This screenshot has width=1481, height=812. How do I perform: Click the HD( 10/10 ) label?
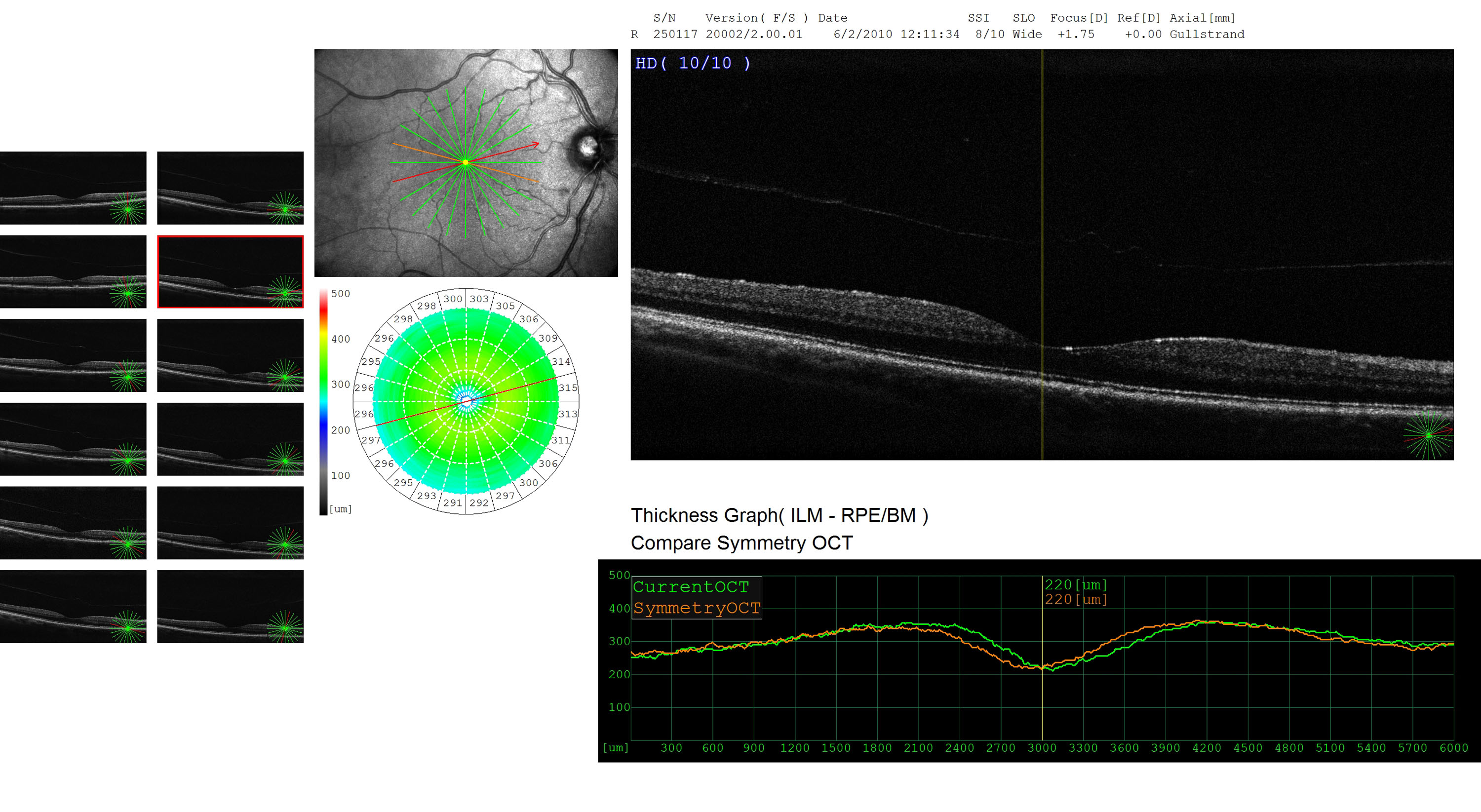point(693,63)
